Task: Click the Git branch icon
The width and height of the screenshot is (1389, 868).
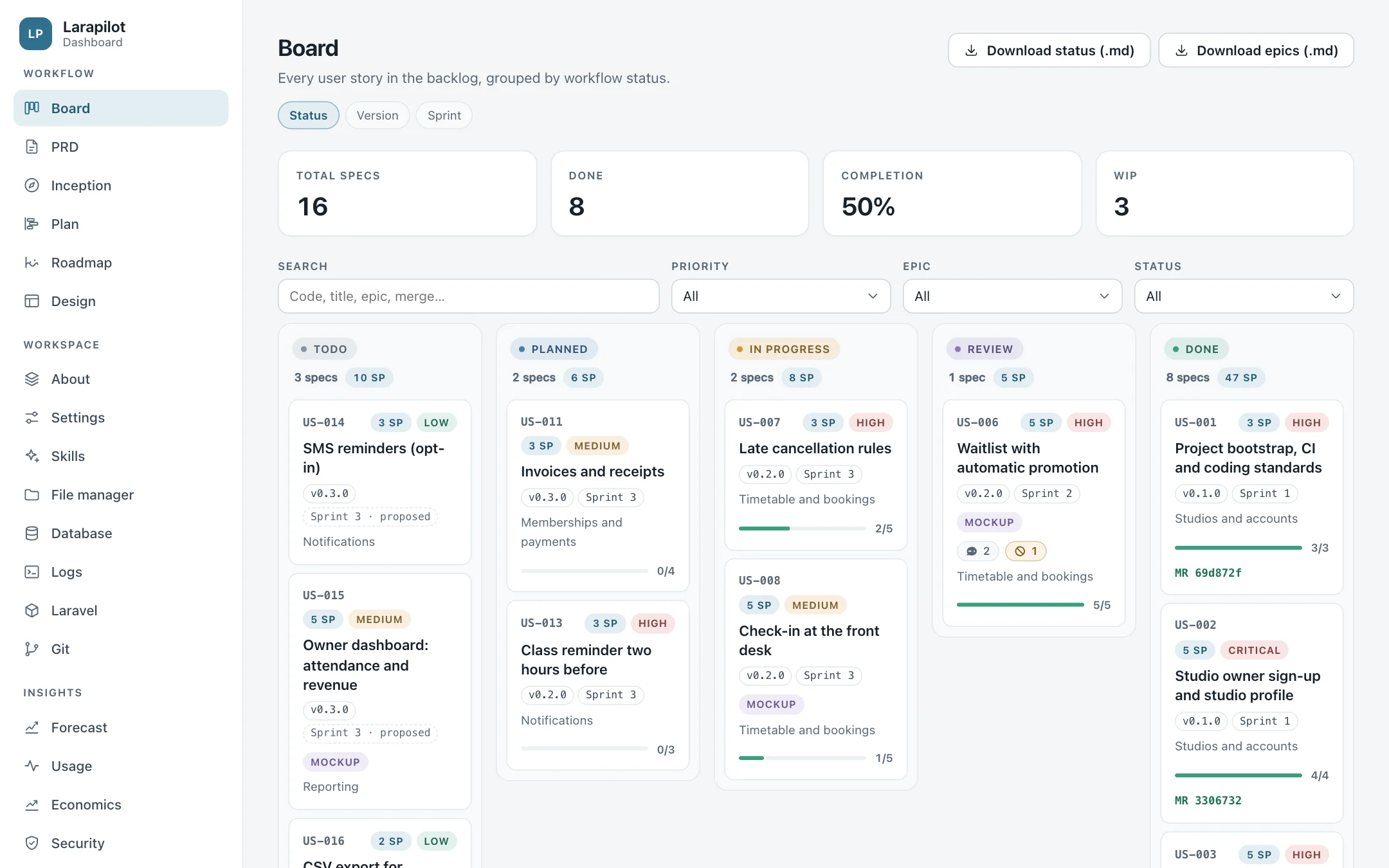Action: point(32,649)
